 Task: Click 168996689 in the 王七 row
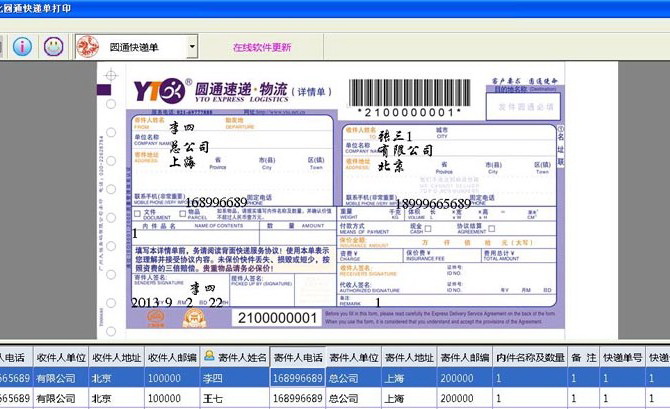coord(298,398)
